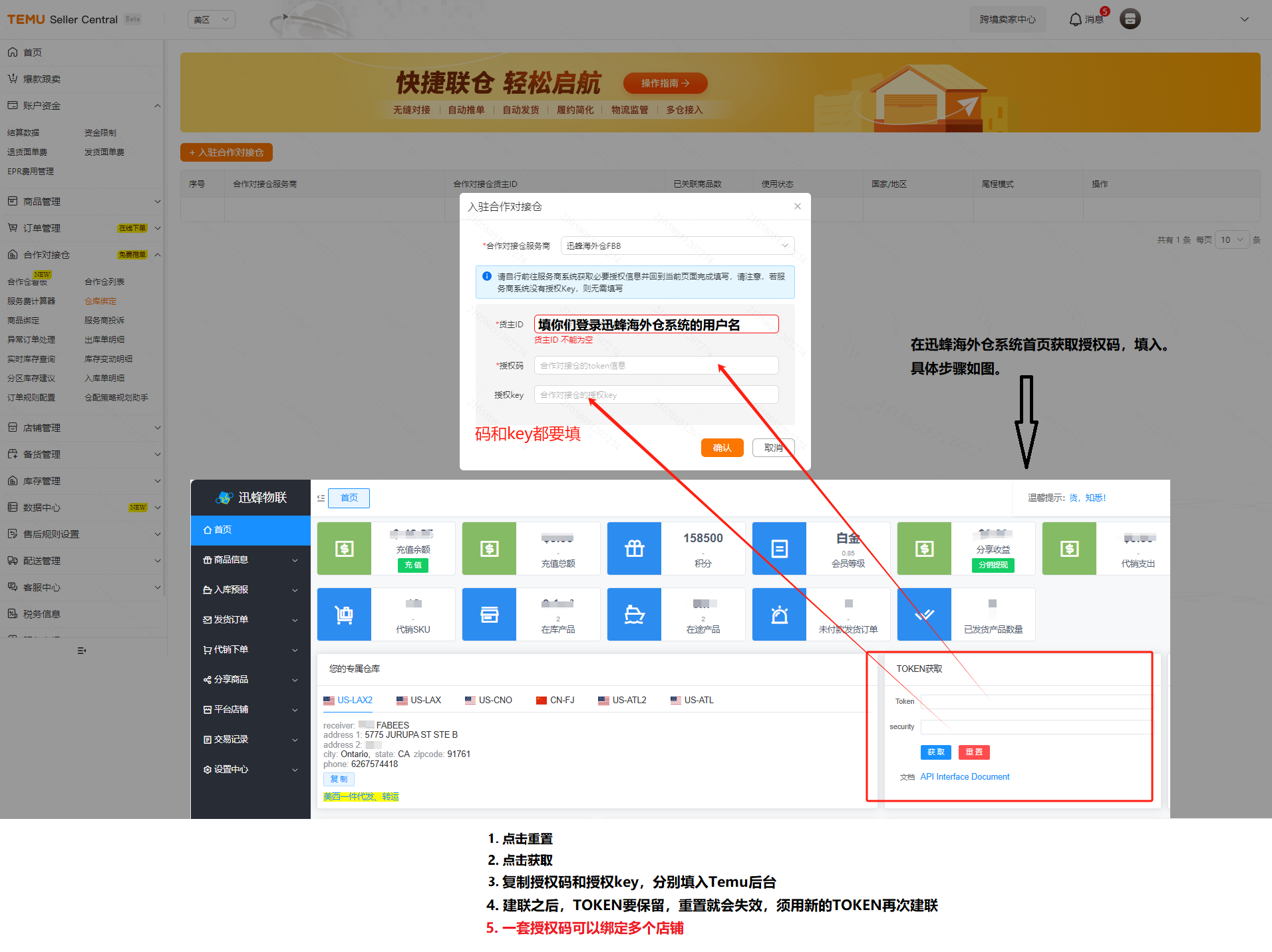Click the blue 在库产品 box icon
This screenshot has width=1272, height=952.
click(489, 614)
